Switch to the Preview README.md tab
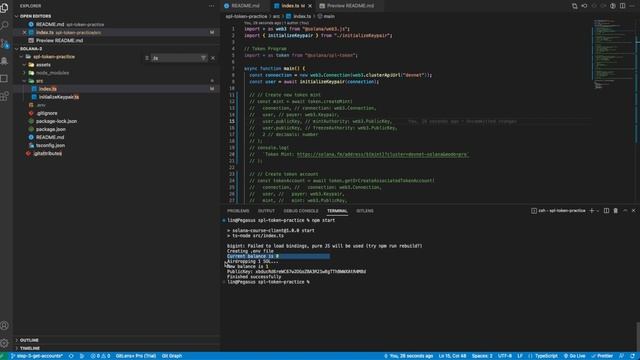Image resolution: width=640 pixels, height=360 pixels. tap(350, 6)
